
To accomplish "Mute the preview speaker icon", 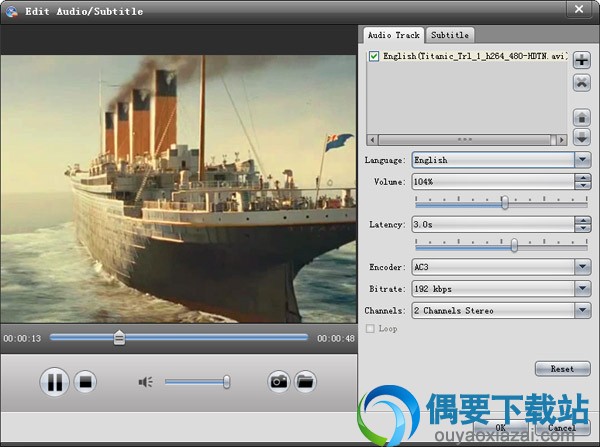I will [145, 382].
